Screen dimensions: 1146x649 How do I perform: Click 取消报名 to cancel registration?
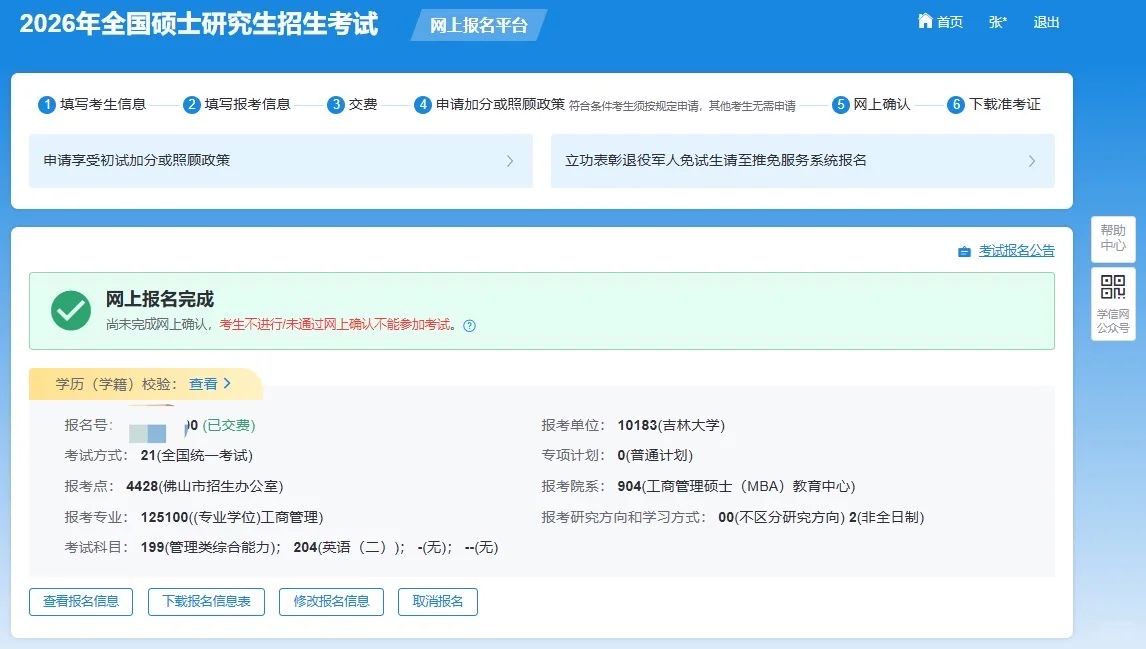[438, 601]
